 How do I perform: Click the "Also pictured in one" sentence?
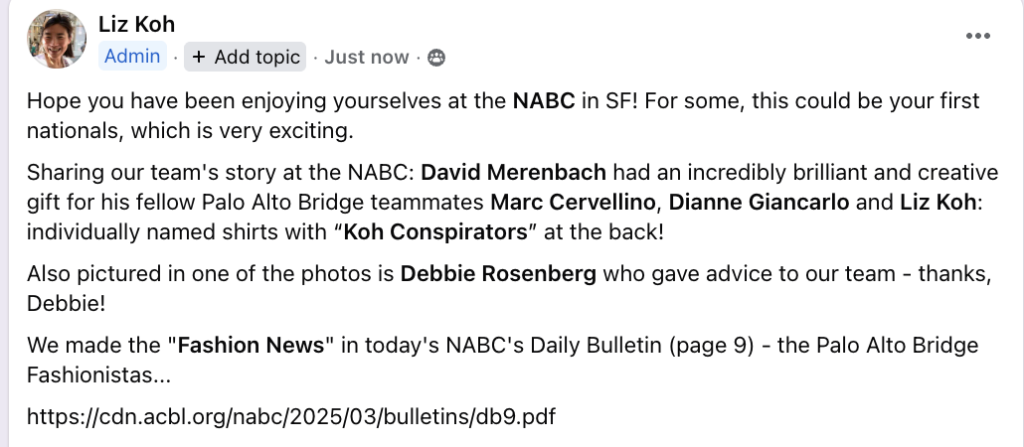[x=210, y=273]
